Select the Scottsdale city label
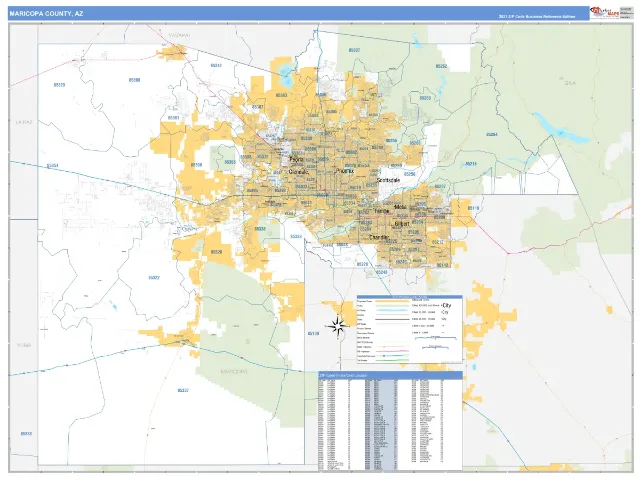This screenshot has width=640, height=480. 388,180
